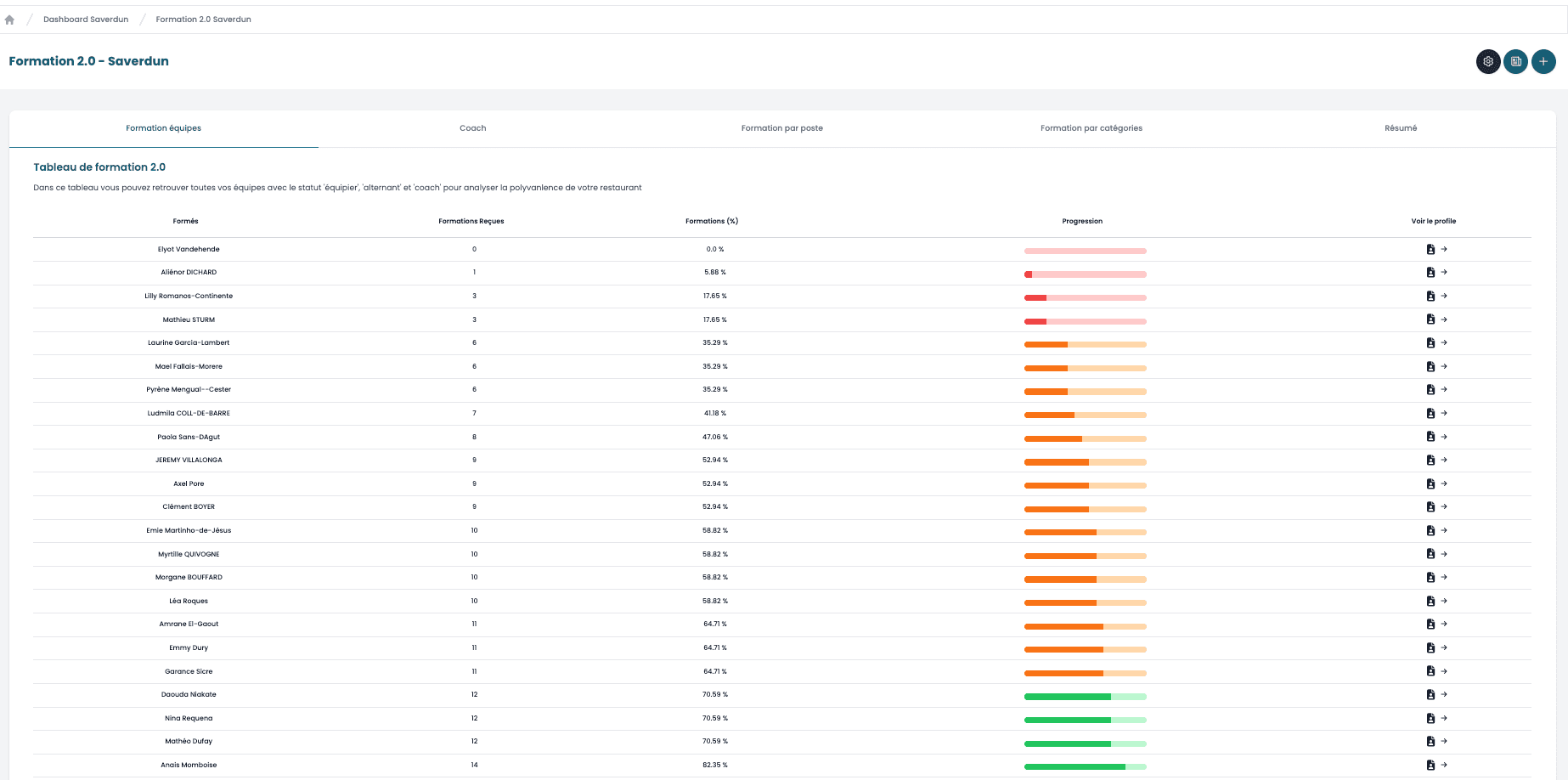Open profile document icon for Anais Momboise
This screenshot has width=1568, height=780.
pyautogui.click(x=1430, y=766)
